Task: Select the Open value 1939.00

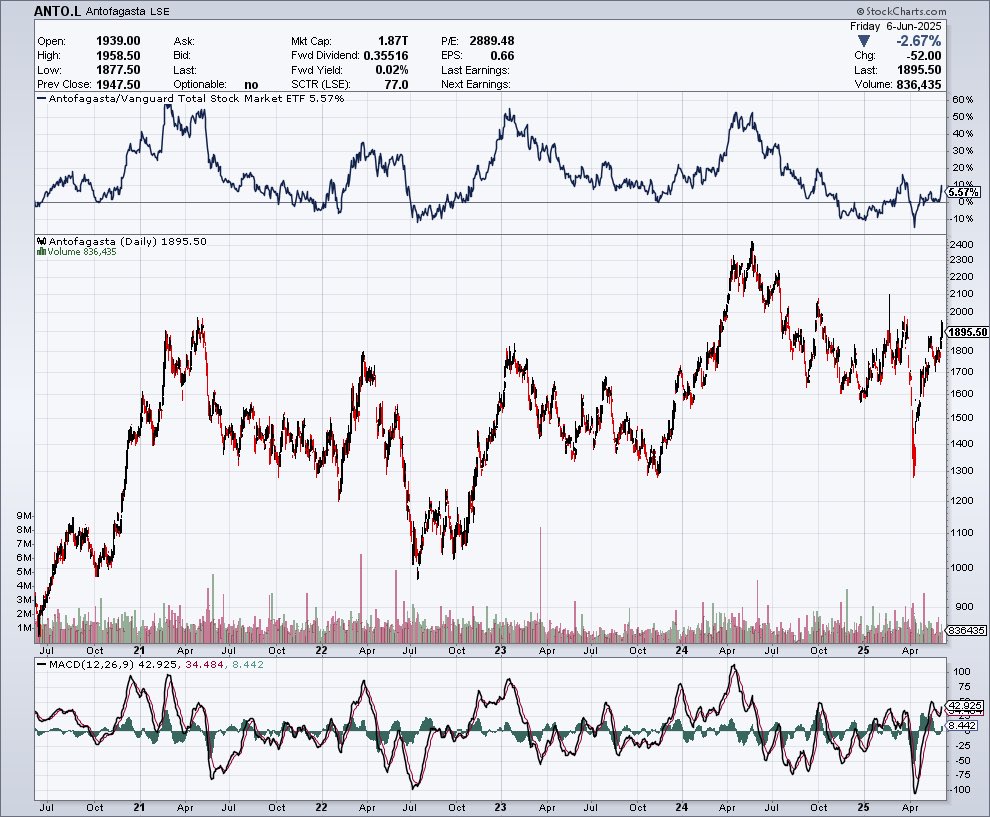Action: pos(118,41)
